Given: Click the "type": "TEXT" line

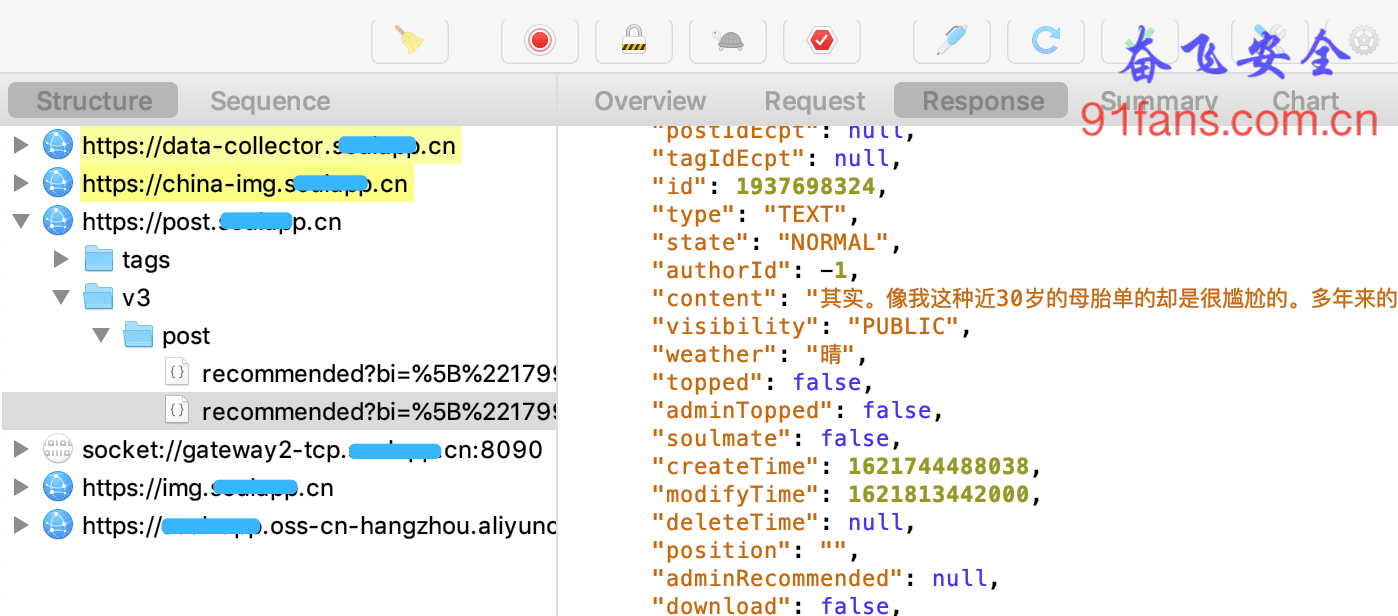Looking at the screenshot, I should pyautogui.click(x=755, y=214).
